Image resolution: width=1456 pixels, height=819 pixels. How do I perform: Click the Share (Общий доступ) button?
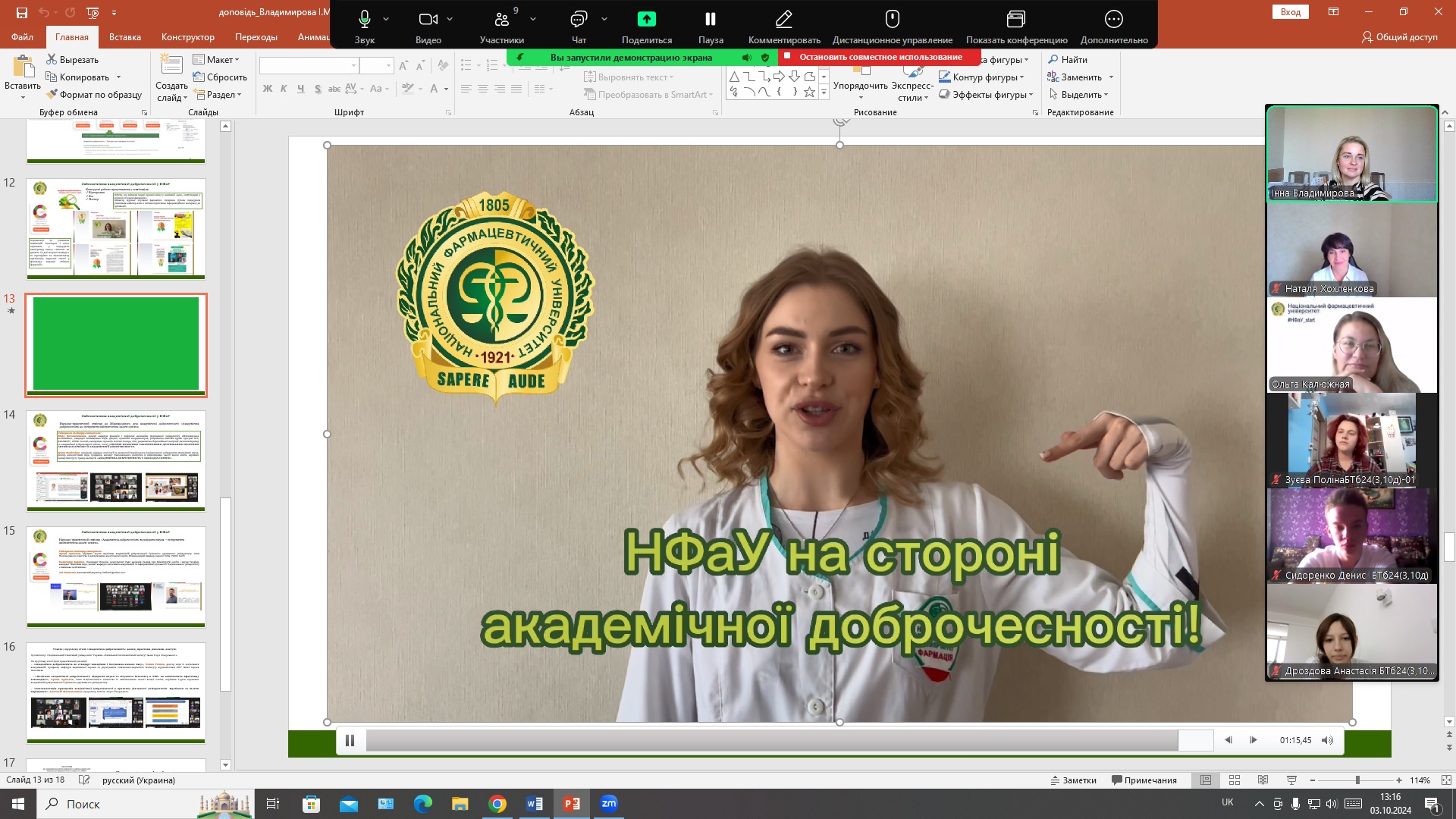[1400, 37]
